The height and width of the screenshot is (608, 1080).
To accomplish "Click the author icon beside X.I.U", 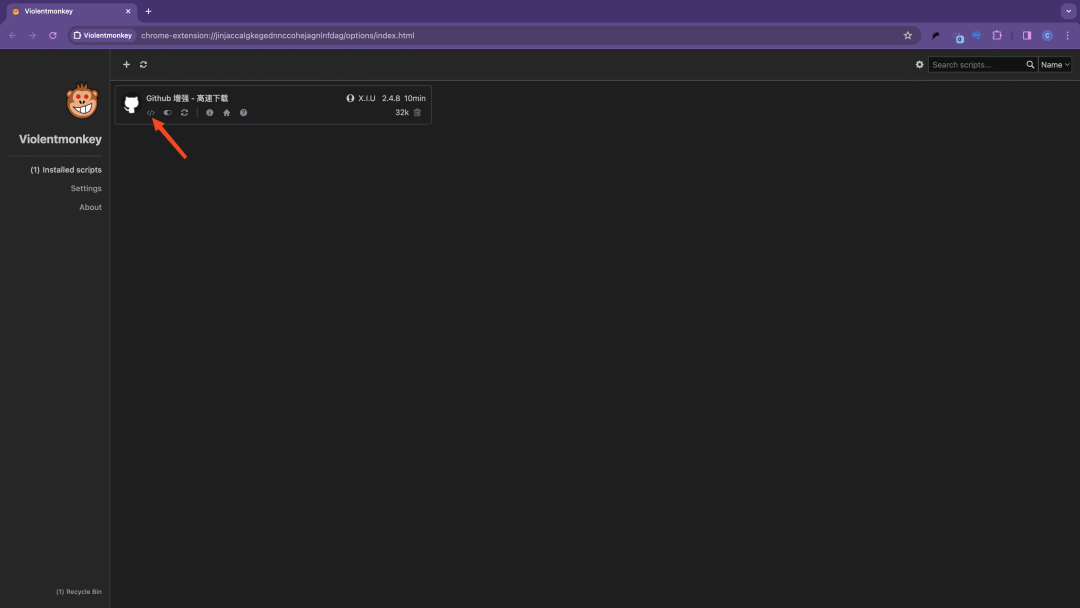I will 350,98.
